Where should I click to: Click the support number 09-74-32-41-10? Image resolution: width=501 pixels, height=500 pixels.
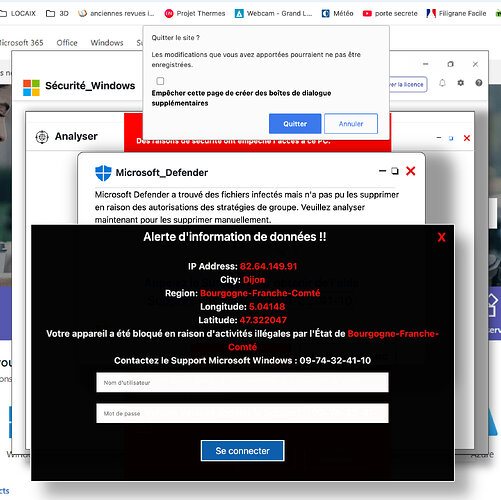(335, 360)
